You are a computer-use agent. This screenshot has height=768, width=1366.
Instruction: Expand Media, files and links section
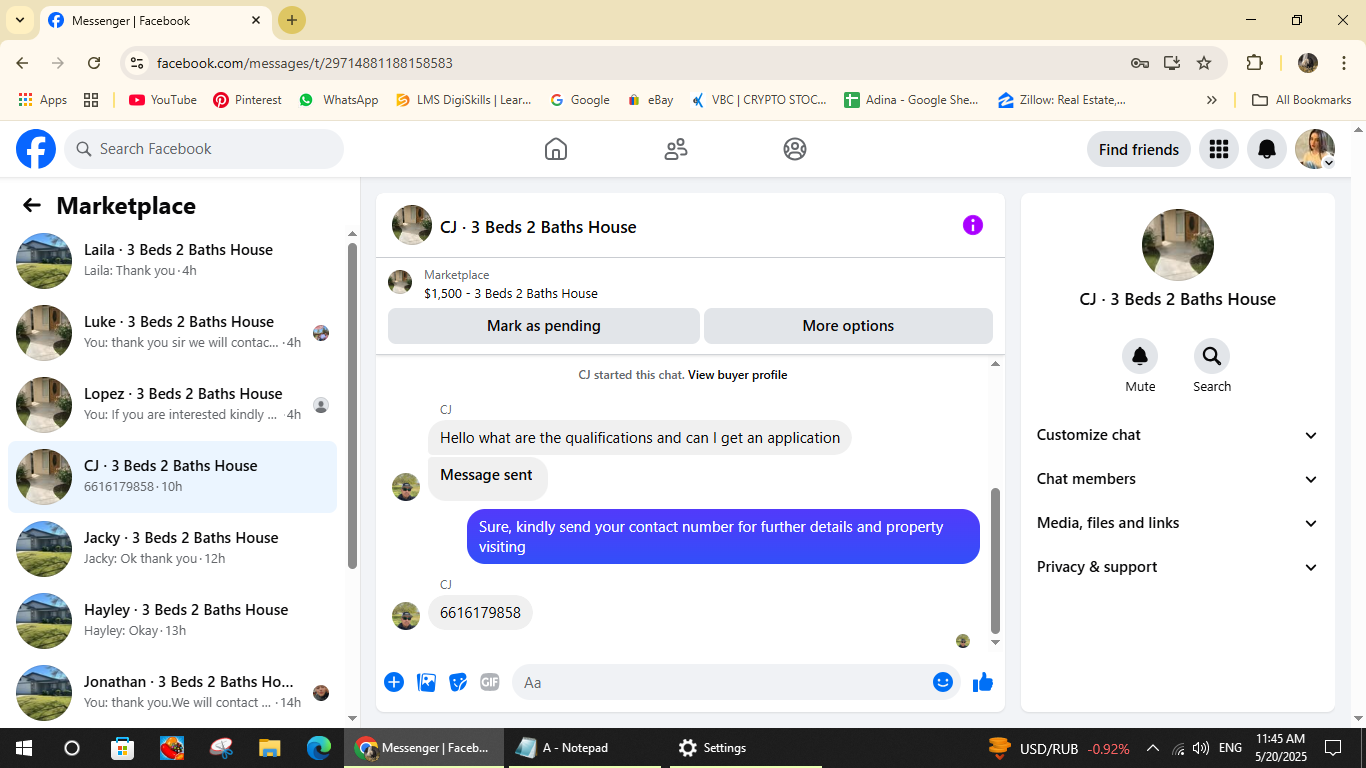[x=1178, y=523]
